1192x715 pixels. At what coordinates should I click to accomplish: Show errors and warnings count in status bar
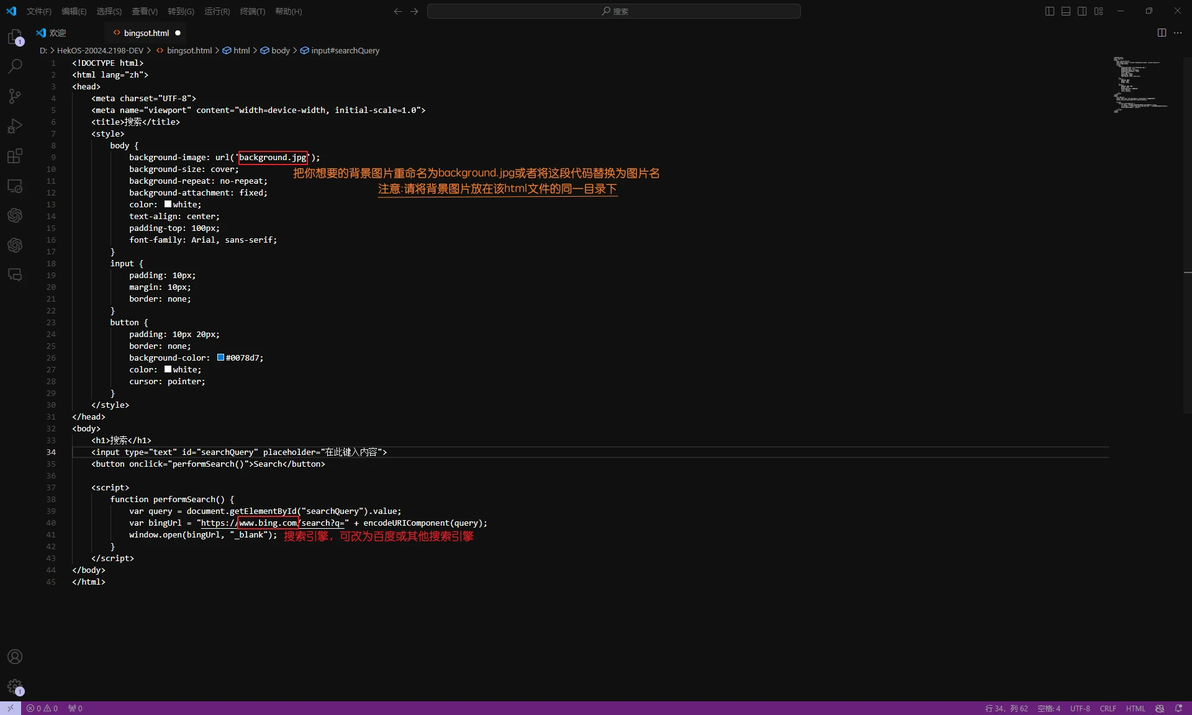click(x=42, y=708)
